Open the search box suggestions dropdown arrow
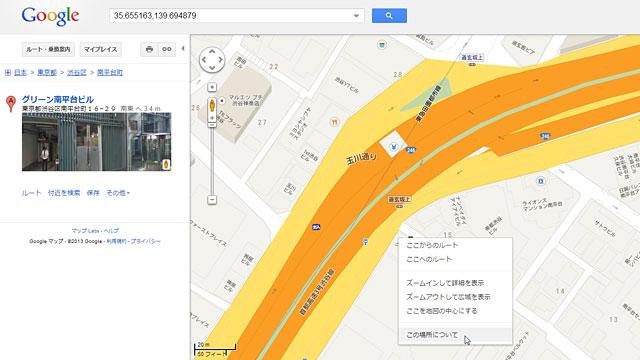 click(x=356, y=16)
